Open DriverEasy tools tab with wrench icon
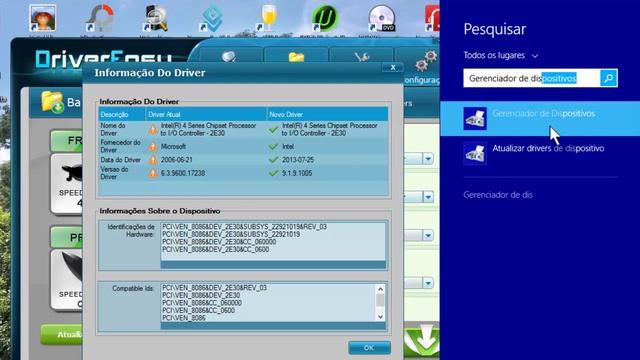Viewport: 640px width, 360px height. [x=362, y=56]
